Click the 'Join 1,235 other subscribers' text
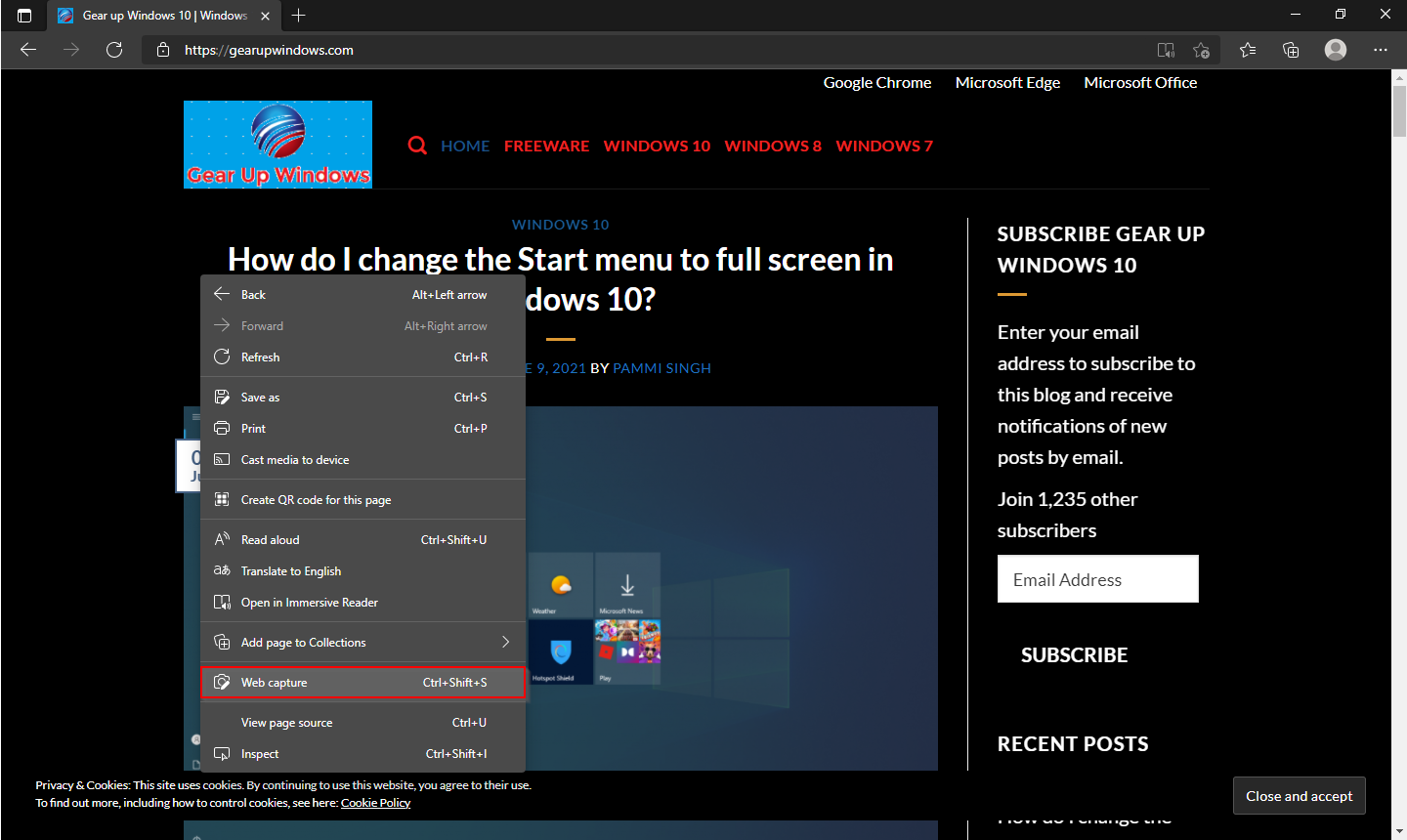Viewport: 1407px width, 840px height. (x=1068, y=515)
